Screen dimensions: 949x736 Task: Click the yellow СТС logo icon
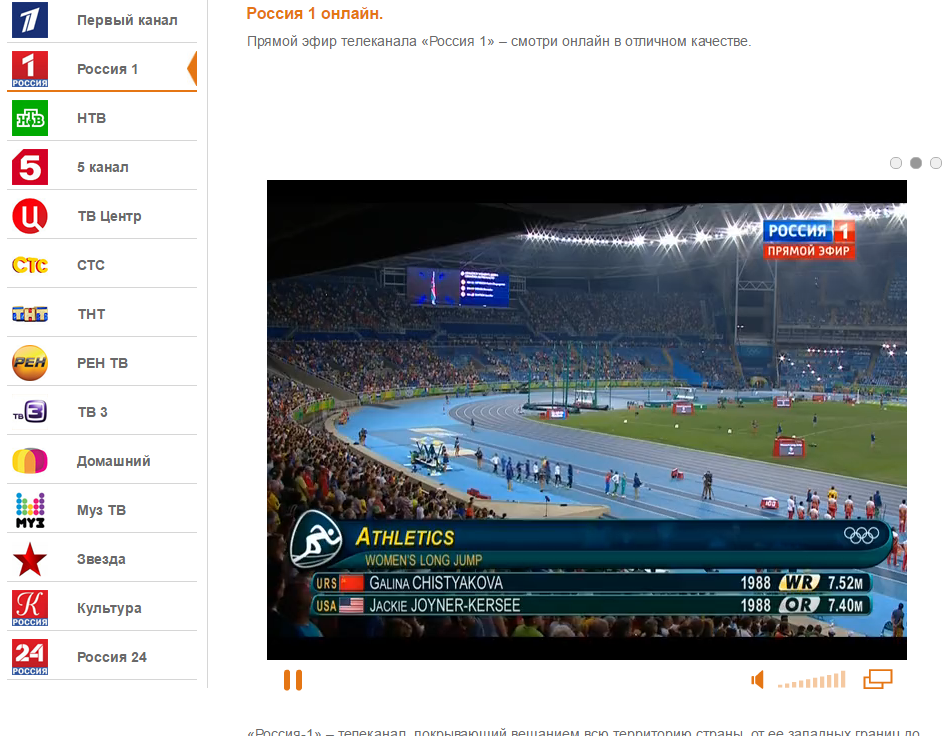(30, 265)
